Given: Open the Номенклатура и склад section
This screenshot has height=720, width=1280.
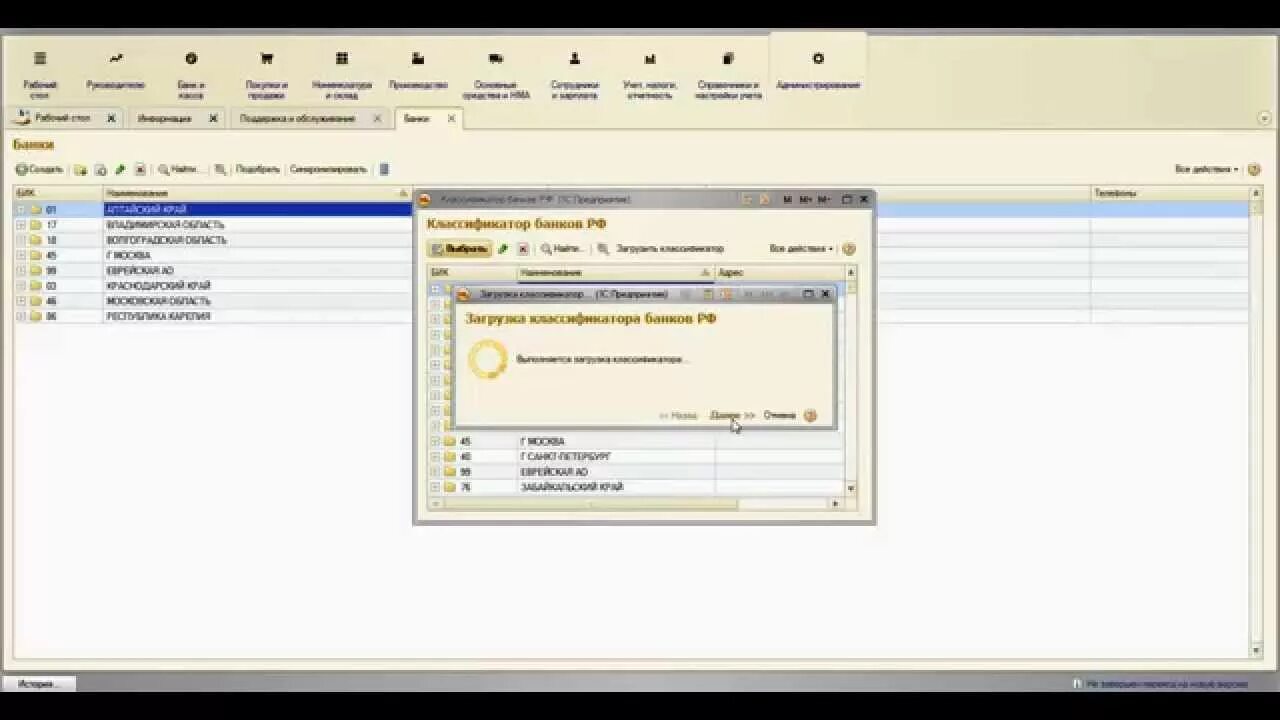Looking at the screenshot, I should [342, 73].
